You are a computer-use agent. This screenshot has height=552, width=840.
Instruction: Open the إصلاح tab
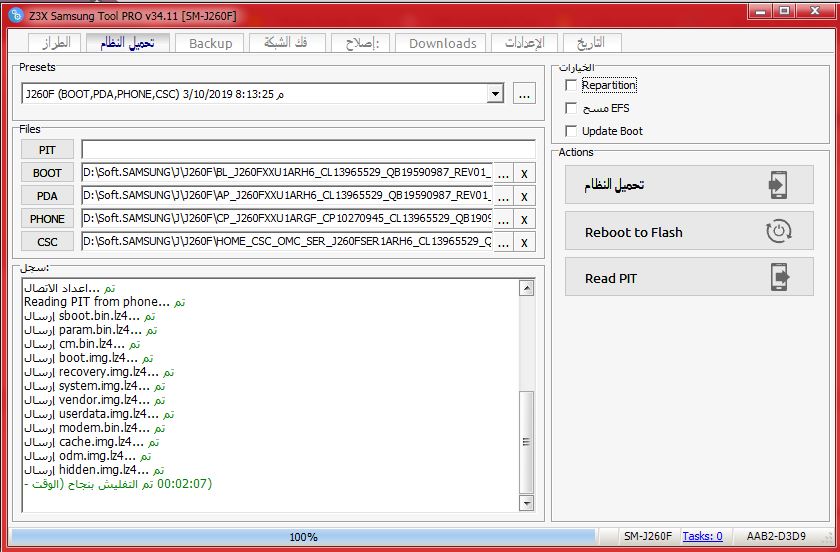coord(362,43)
